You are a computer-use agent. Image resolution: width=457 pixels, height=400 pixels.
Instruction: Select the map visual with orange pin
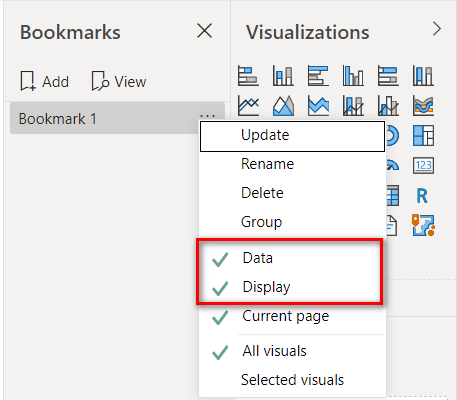pos(423,225)
